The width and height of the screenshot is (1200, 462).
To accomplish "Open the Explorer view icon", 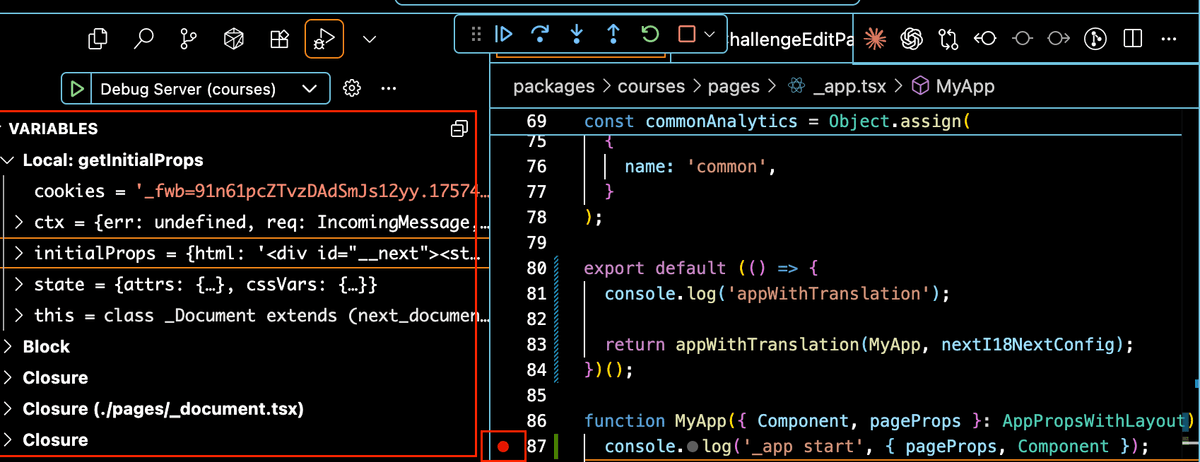I will coord(98,39).
